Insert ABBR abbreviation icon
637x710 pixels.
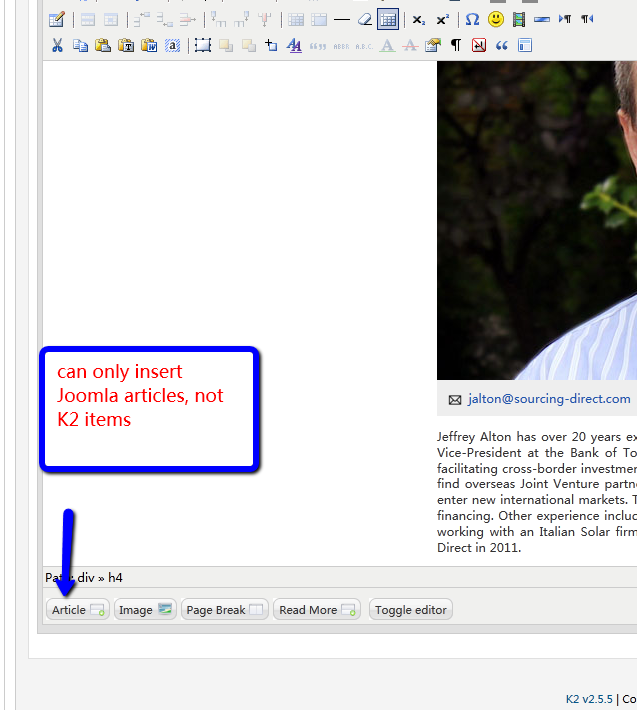tap(341, 46)
